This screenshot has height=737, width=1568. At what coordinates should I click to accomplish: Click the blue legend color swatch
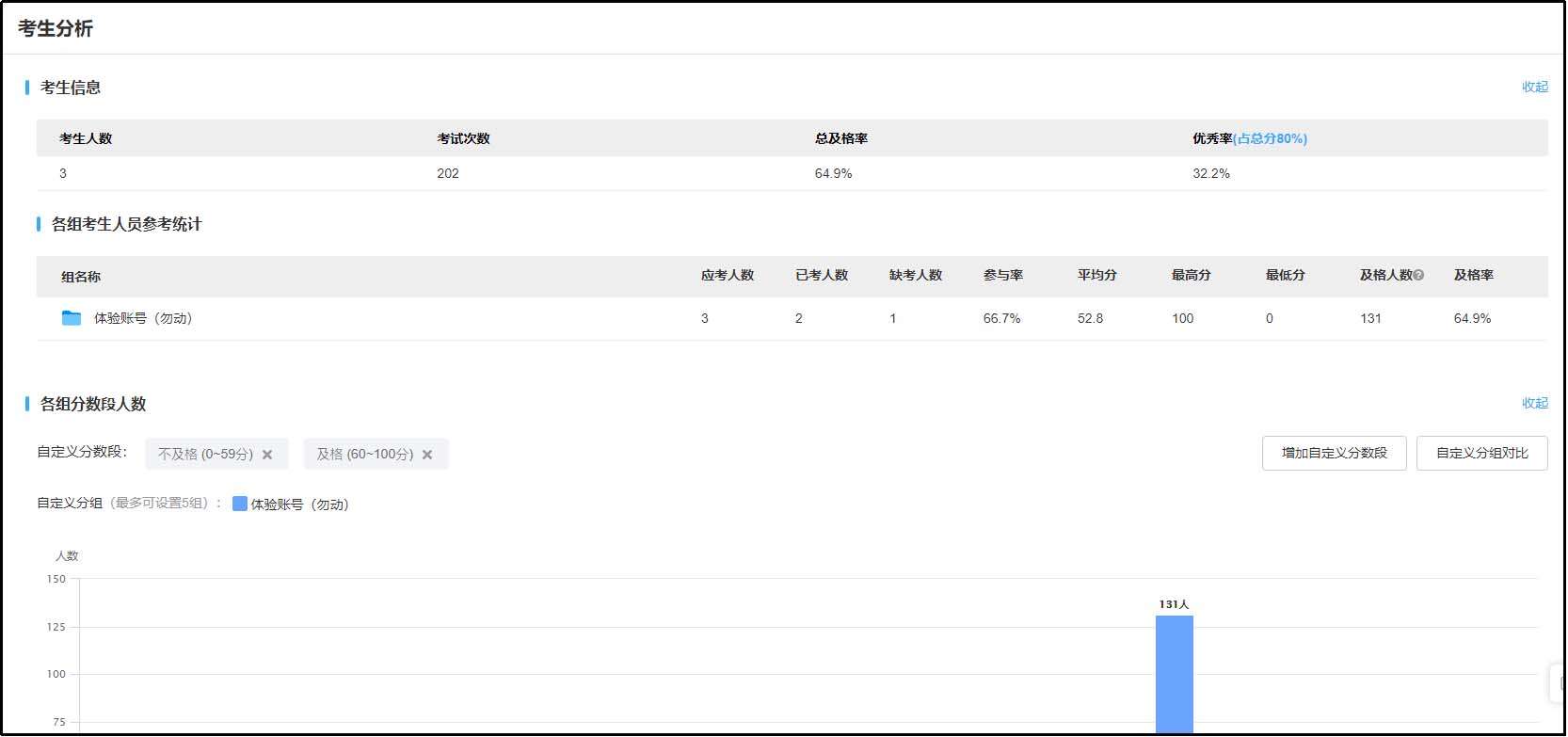[240, 505]
